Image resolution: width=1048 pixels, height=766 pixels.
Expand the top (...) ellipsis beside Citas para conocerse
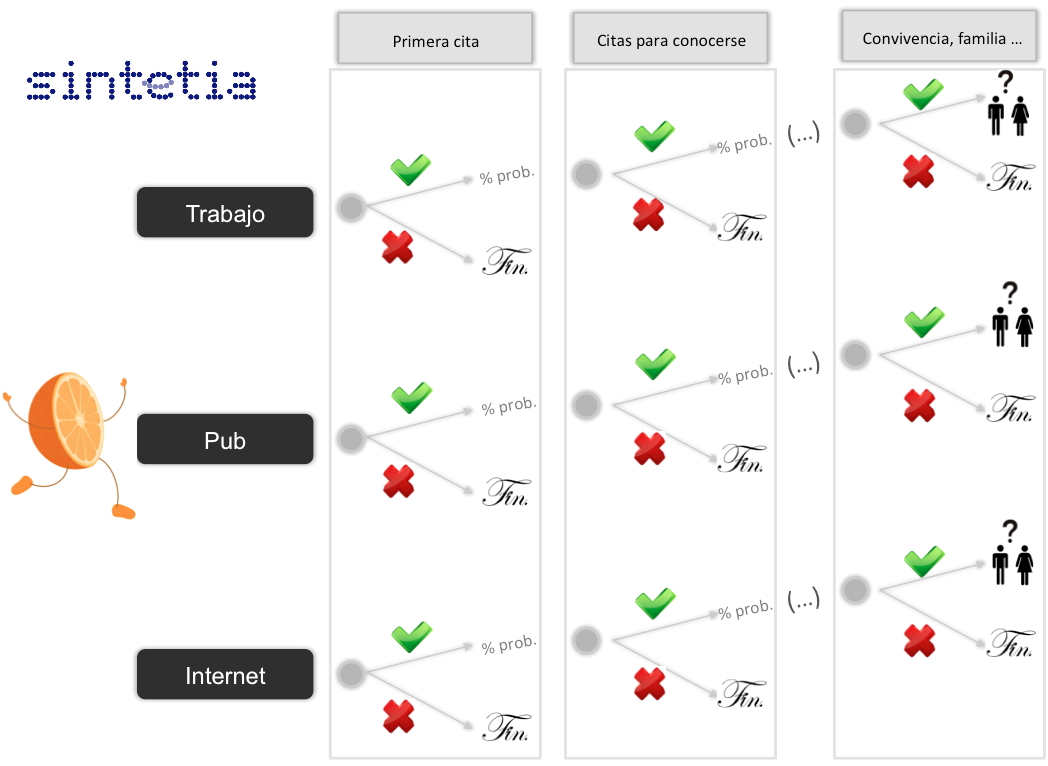click(803, 134)
